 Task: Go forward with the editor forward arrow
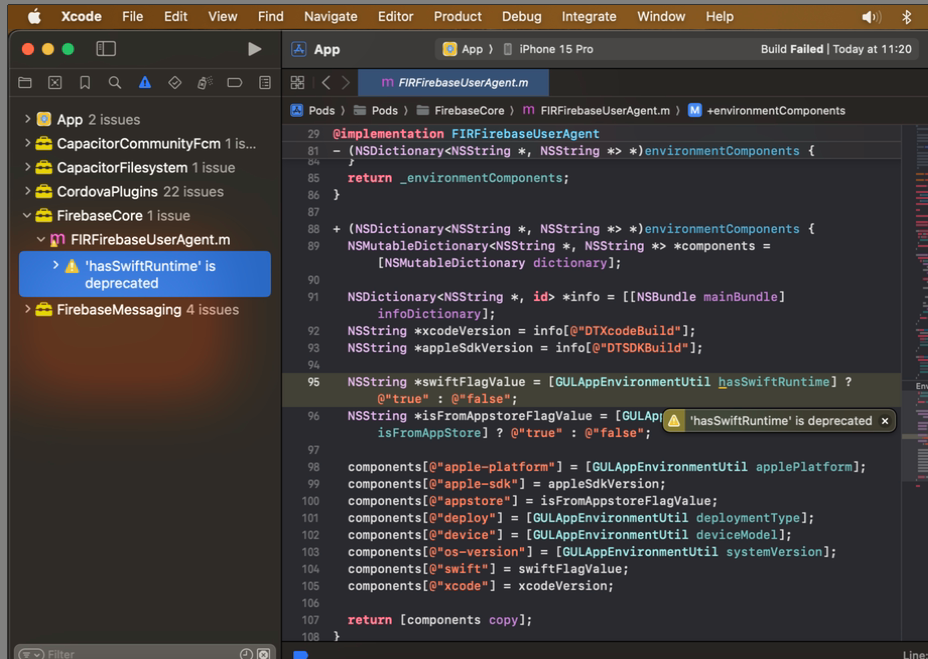(346, 82)
